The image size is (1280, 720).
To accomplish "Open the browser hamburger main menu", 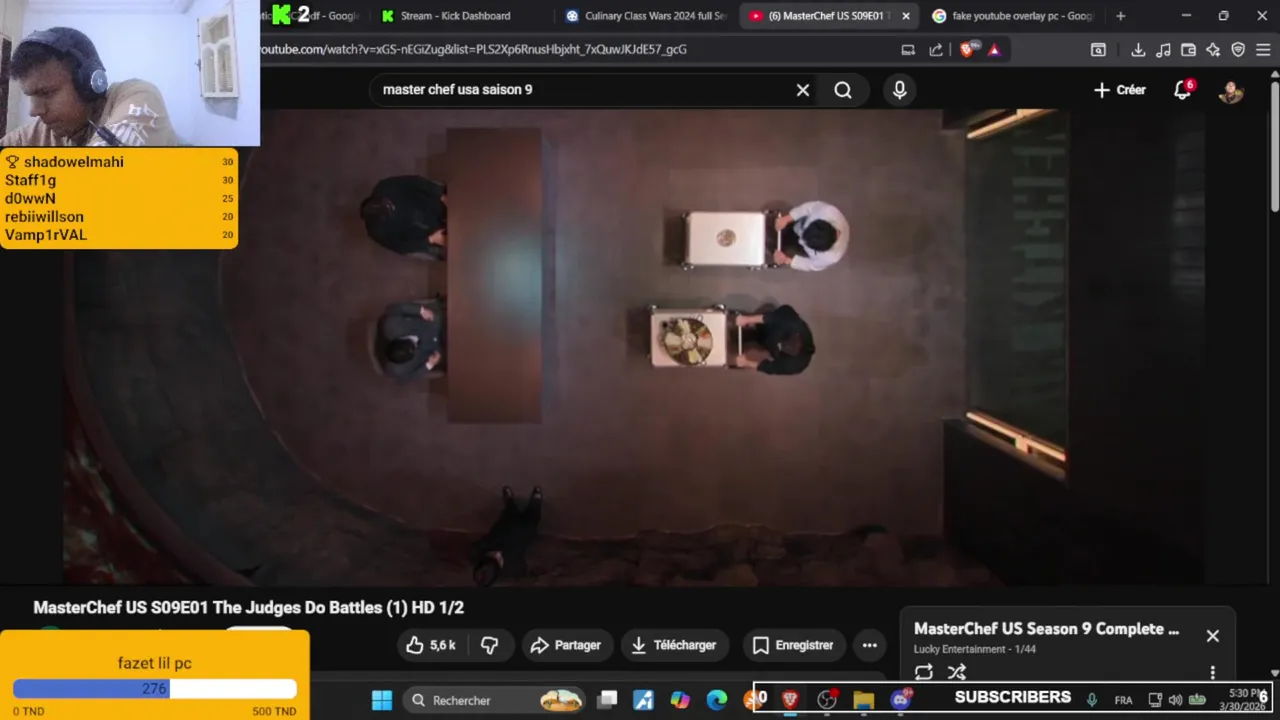I will click(x=1263, y=50).
